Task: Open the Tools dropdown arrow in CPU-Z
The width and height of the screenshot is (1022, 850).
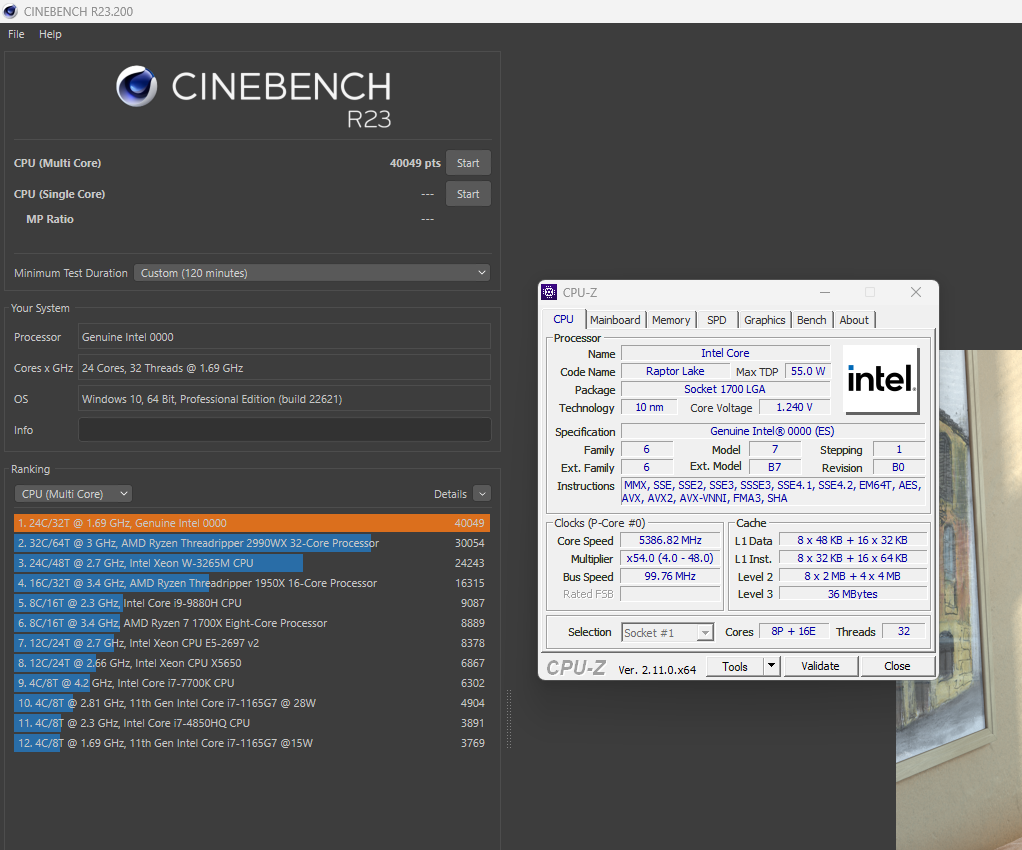Action: [772, 666]
